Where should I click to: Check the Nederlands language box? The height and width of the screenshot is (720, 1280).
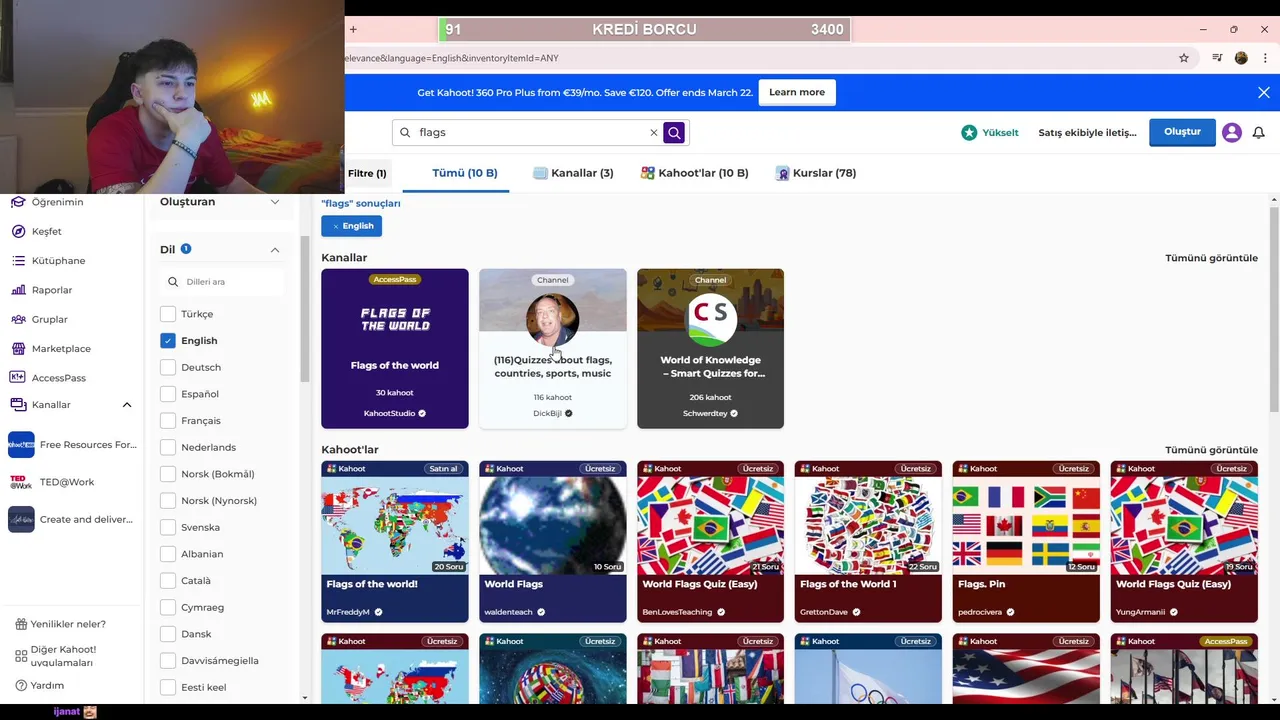point(168,447)
